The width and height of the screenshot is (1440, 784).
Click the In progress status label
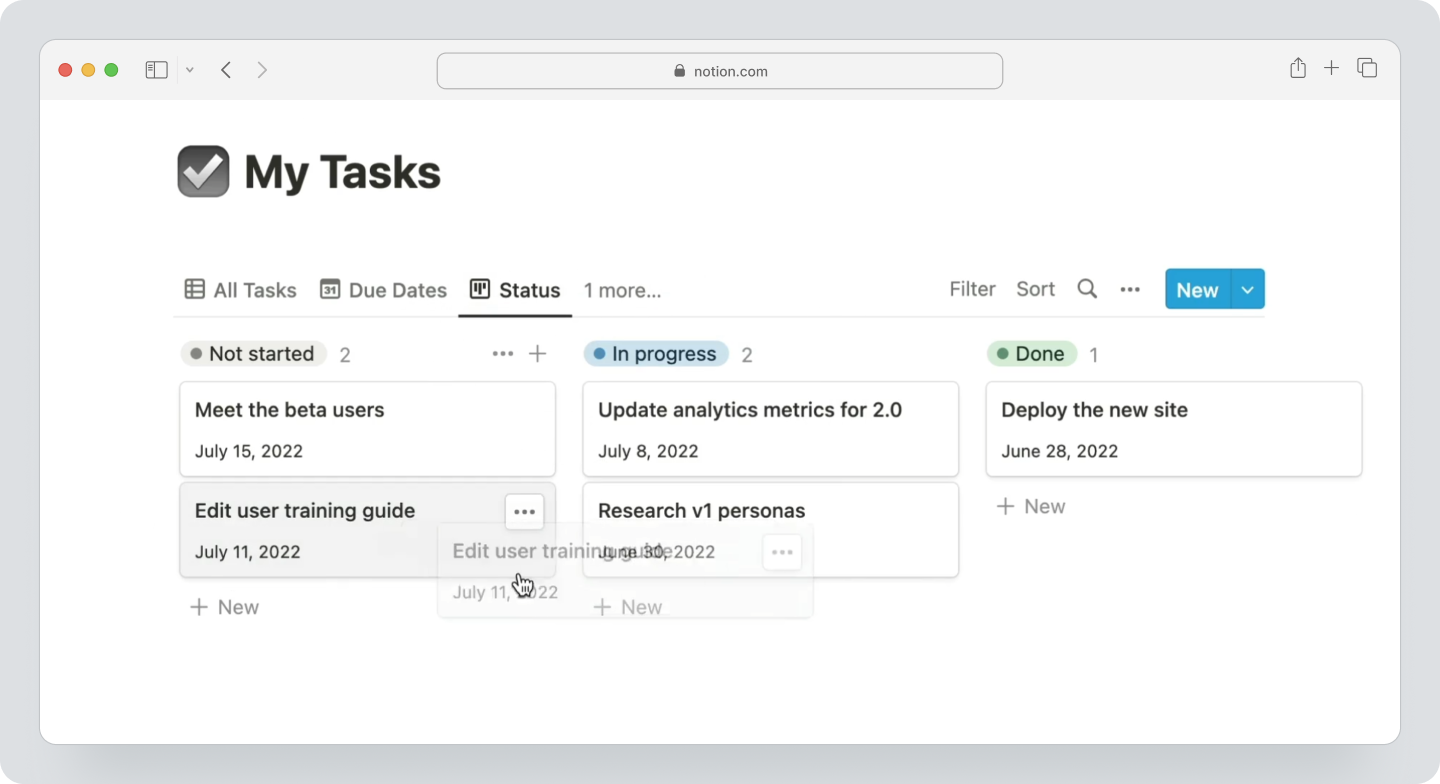[655, 353]
